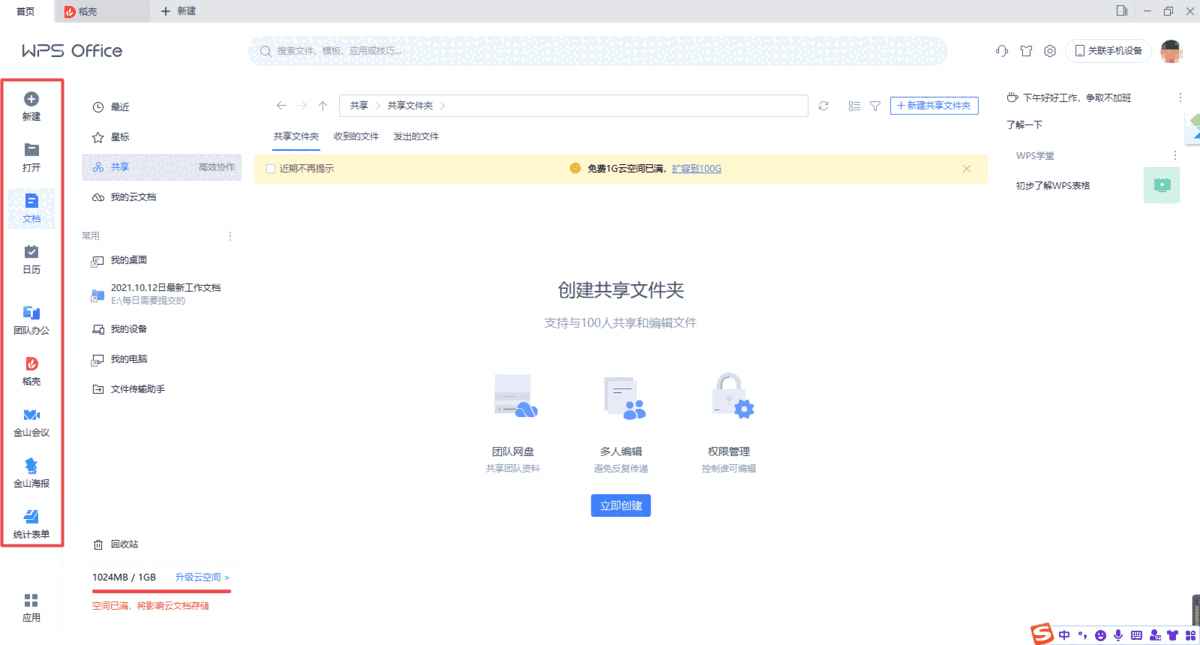Click the refresh icon next to the path bar
This screenshot has width=1200, height=645.
823,105
